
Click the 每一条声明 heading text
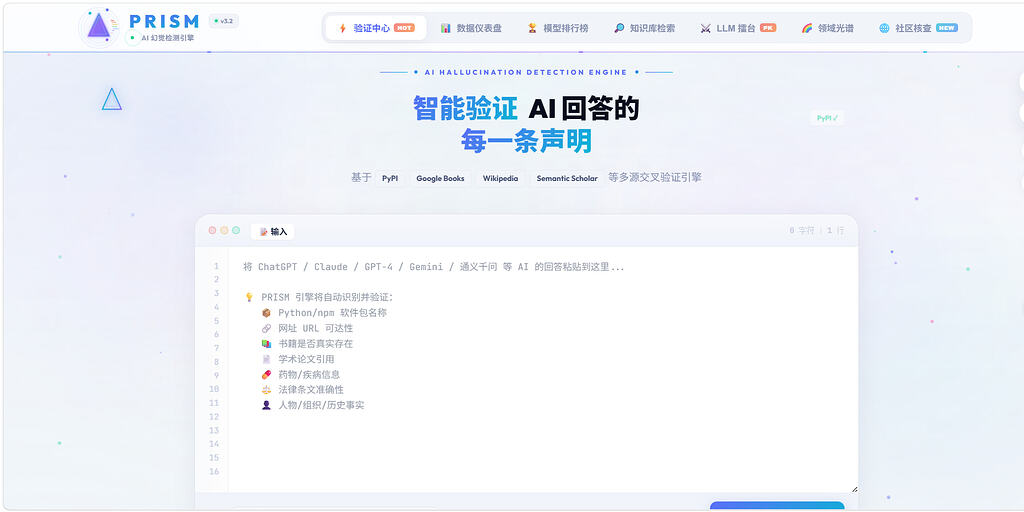tap(526, 141)
